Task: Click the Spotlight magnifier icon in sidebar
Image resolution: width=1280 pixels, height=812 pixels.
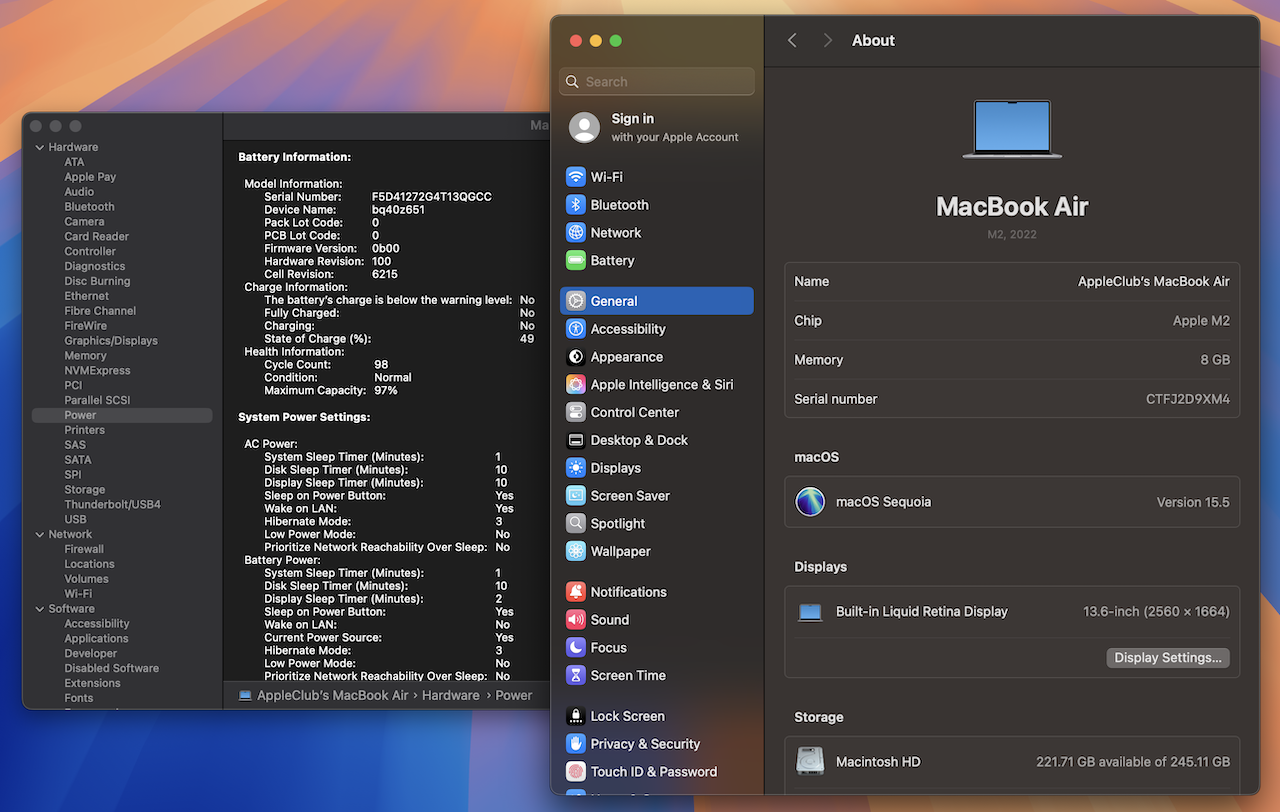Action: [575, 524]
